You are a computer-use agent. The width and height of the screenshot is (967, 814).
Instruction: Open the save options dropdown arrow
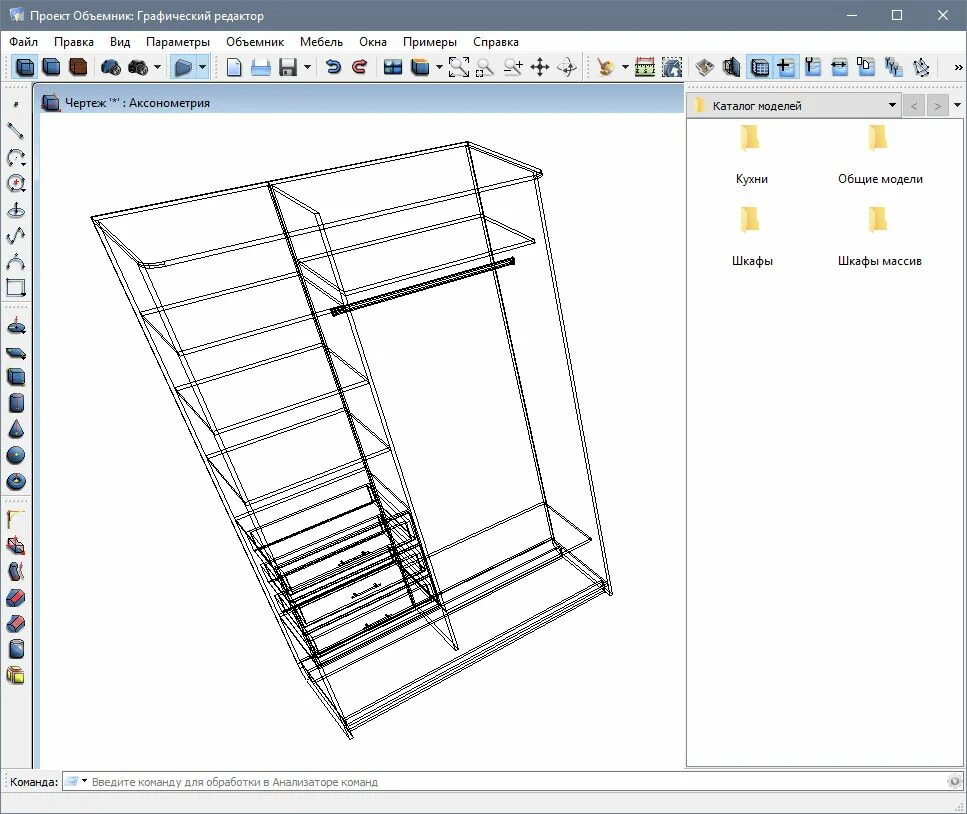pyautogui.click(x=307, y=67)
